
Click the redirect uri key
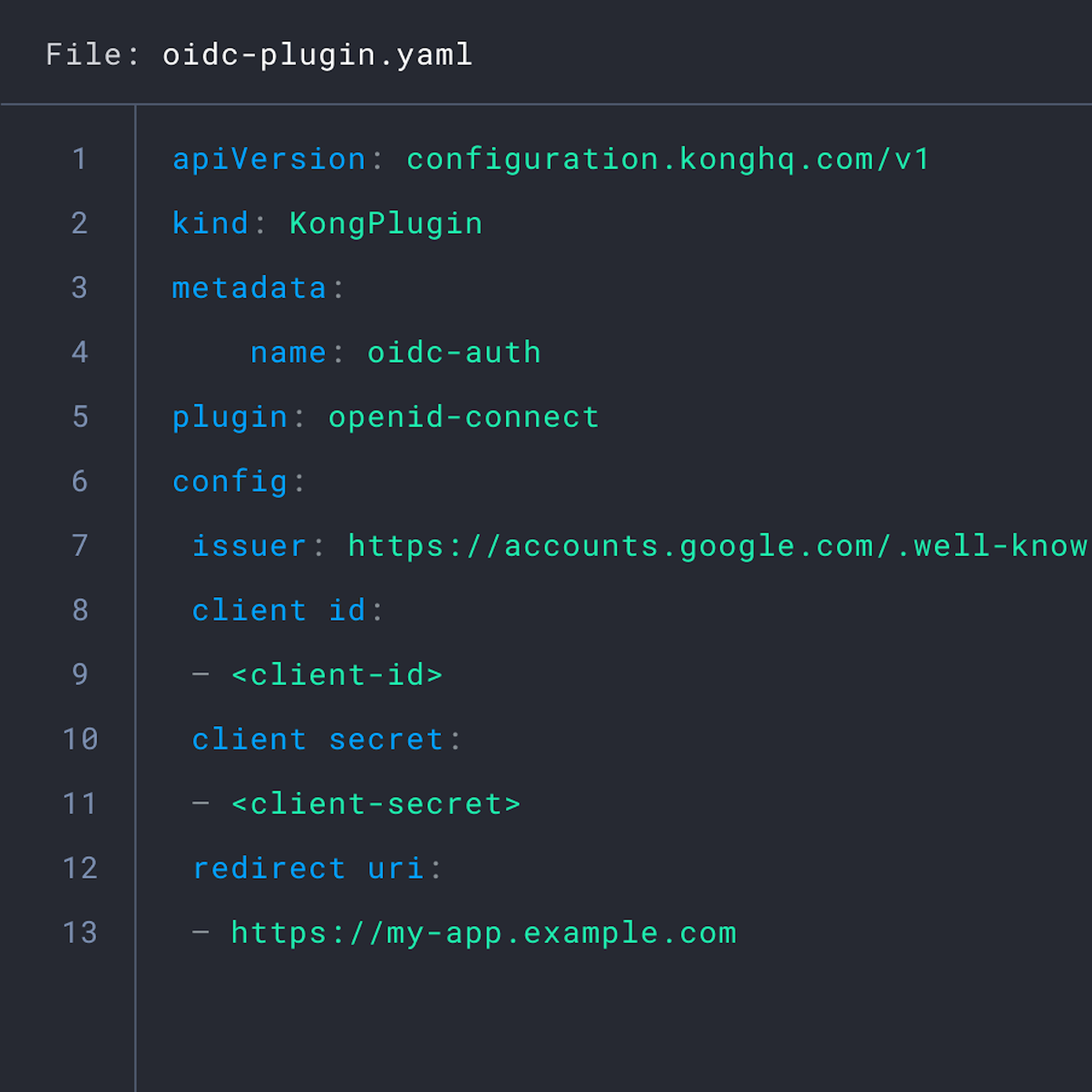[308, 868]
